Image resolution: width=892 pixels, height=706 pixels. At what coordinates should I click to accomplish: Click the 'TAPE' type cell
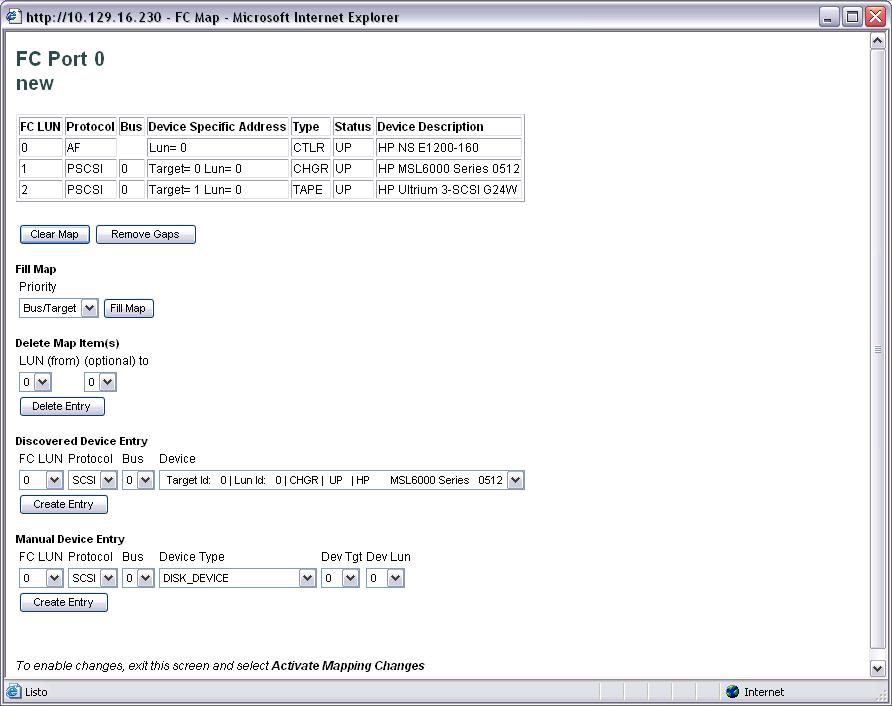[311, 190]
